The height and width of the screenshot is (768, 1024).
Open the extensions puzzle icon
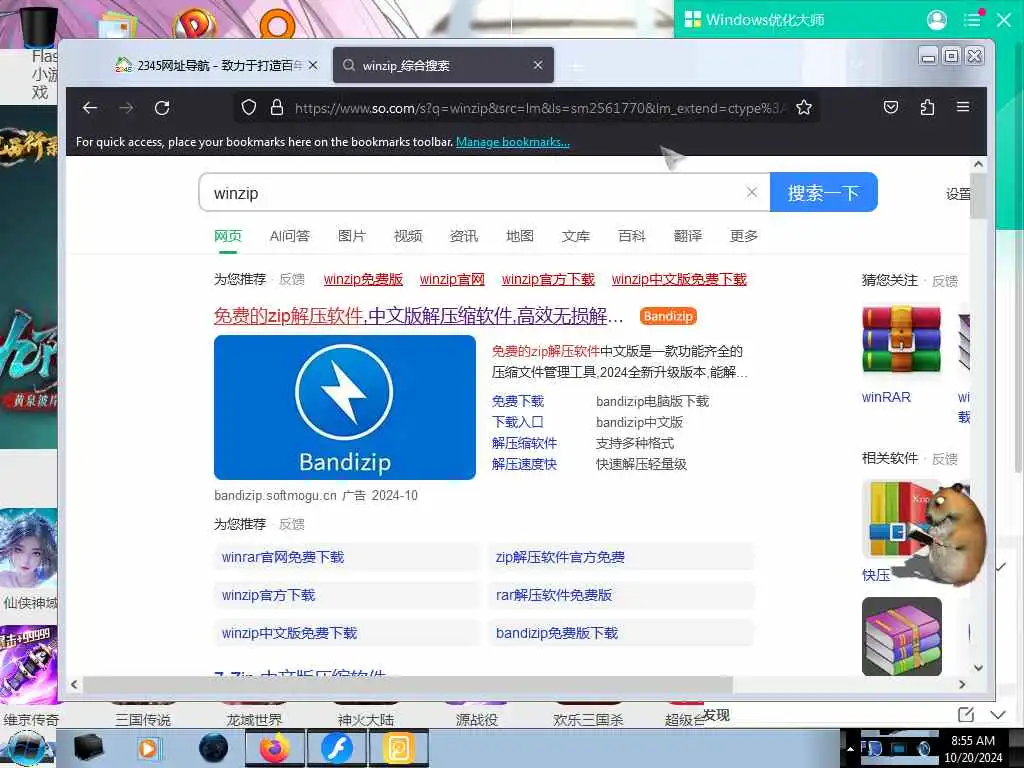tap(927, 107)
